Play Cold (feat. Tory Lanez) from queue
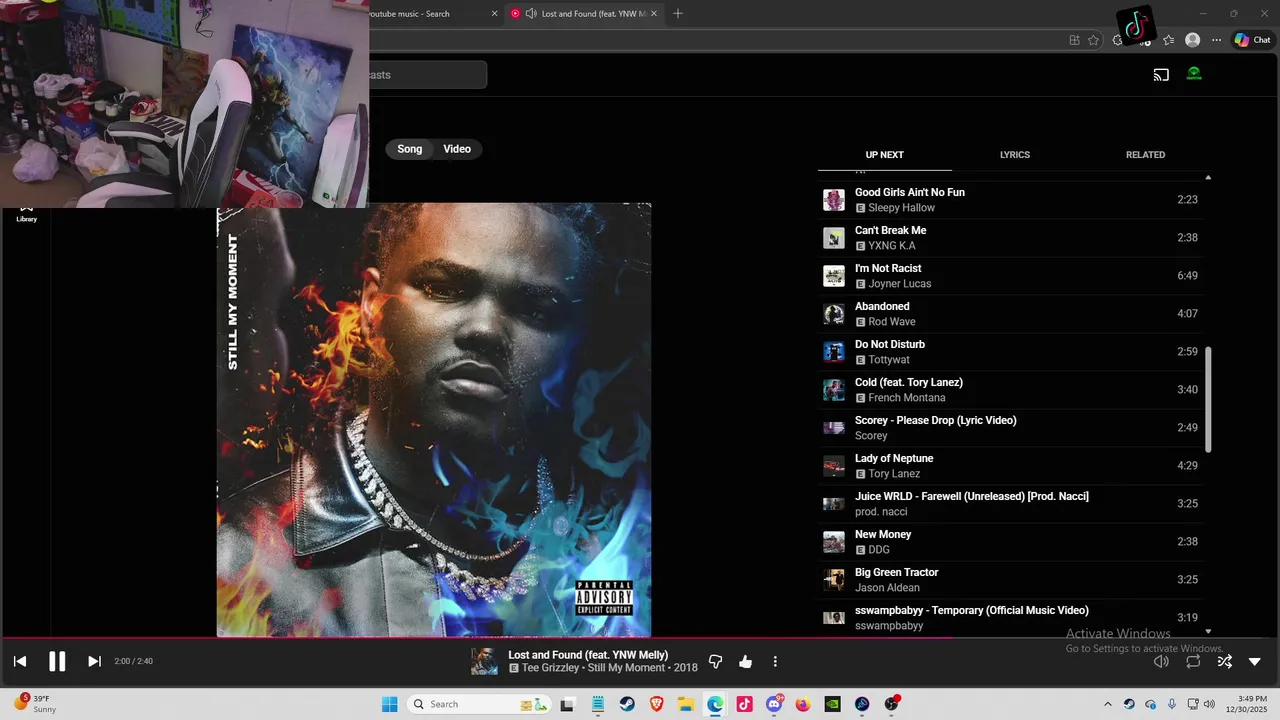The width and height of the screenshot is (1280, 720). [x=1010, y=390]
